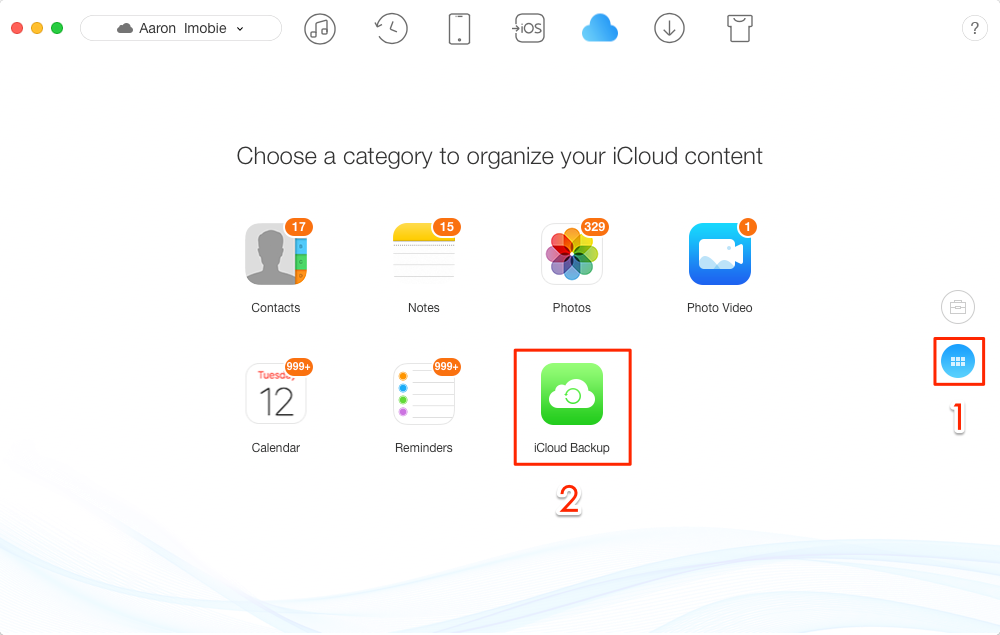Close the window with the red button
The height and width of the screenshot is (635, 1000).
click(x=17, y=28)
